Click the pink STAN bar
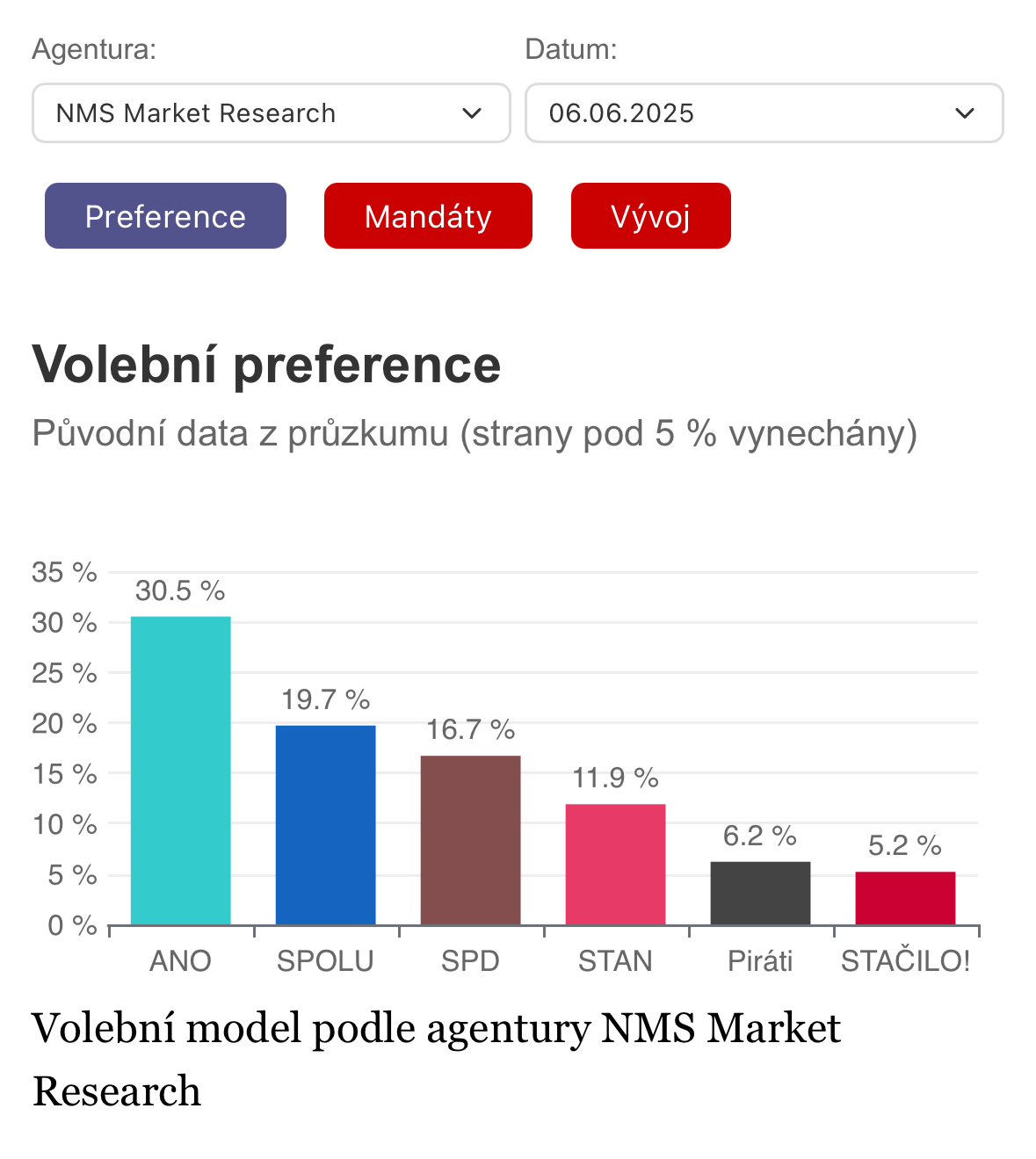This screenshot has height=1159, width=1036. pos(615,864)
